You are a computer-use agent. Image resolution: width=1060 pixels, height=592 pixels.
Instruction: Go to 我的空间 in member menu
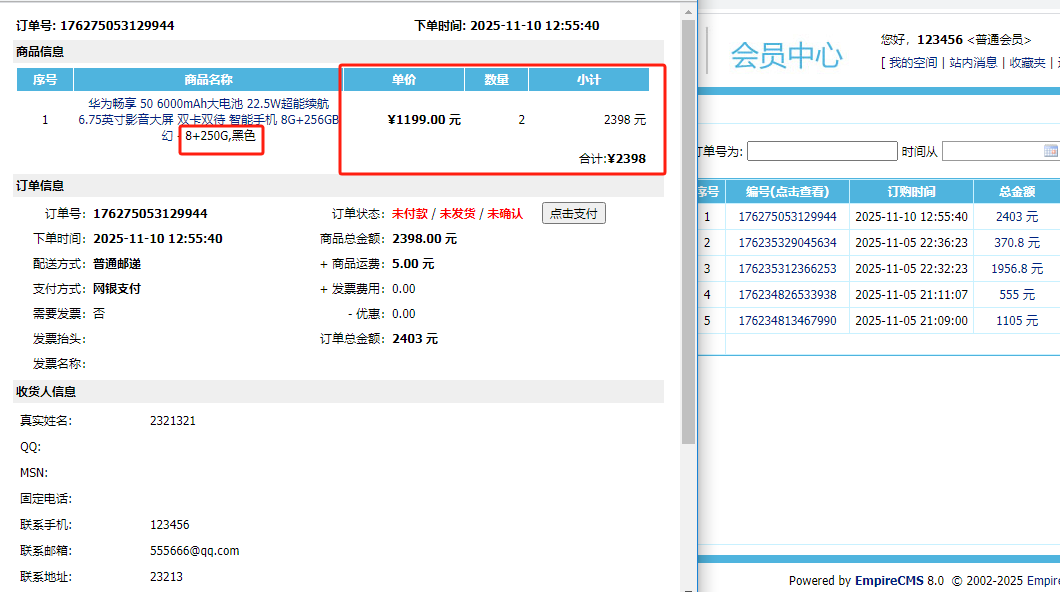(x=913, y=63)
